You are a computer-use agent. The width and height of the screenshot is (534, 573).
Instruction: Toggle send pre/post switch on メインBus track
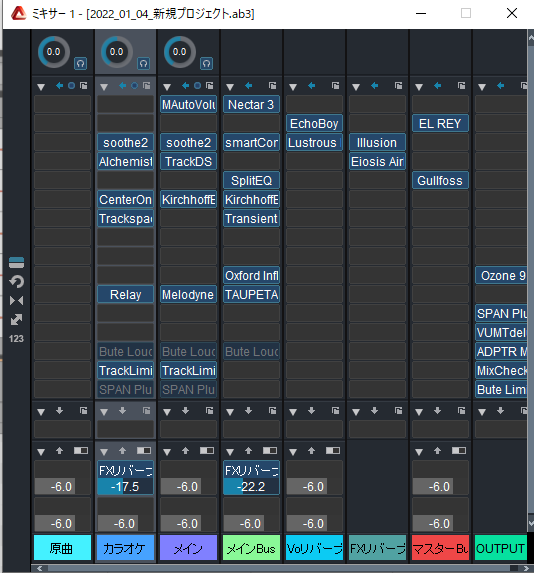270,451
